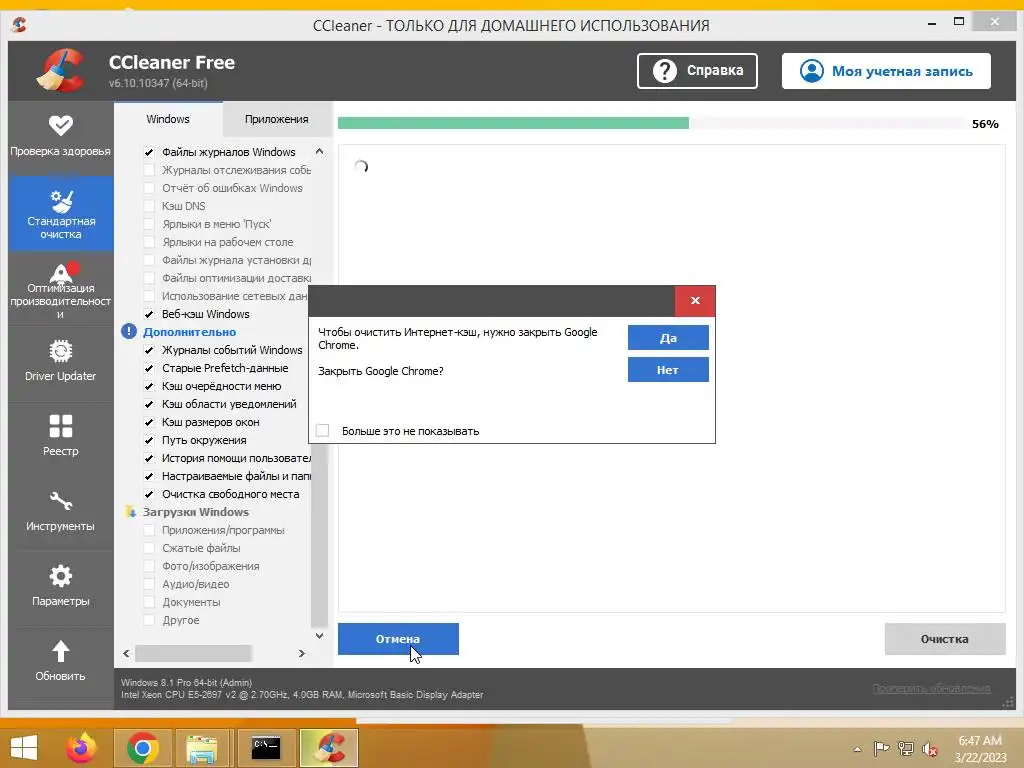Viewport: 1024px width, 768px height.
Task: Uncheck 'Журналы событий Windows'
Action: 149,350
